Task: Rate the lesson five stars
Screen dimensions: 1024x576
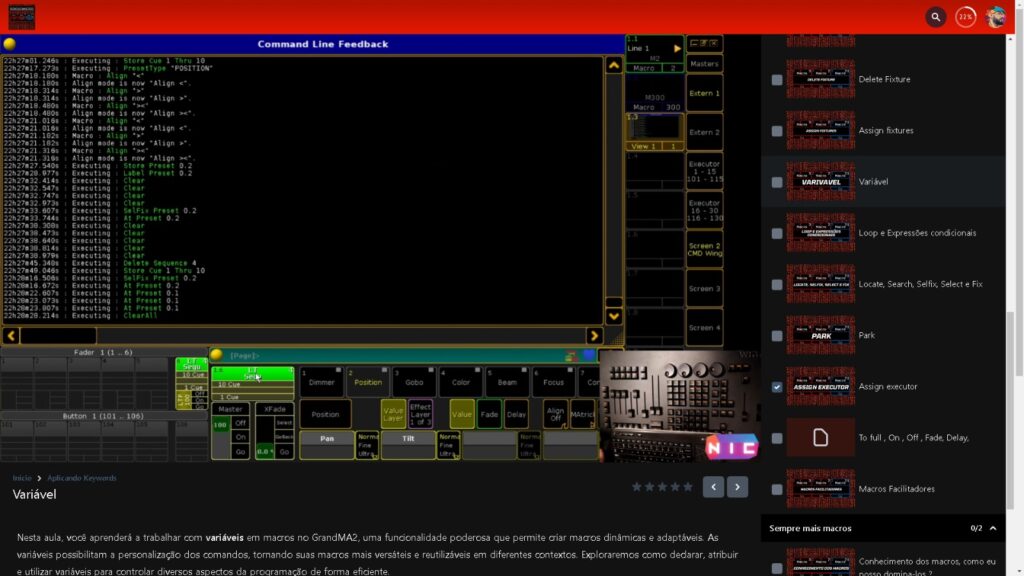Action: (x=687, y=487)
